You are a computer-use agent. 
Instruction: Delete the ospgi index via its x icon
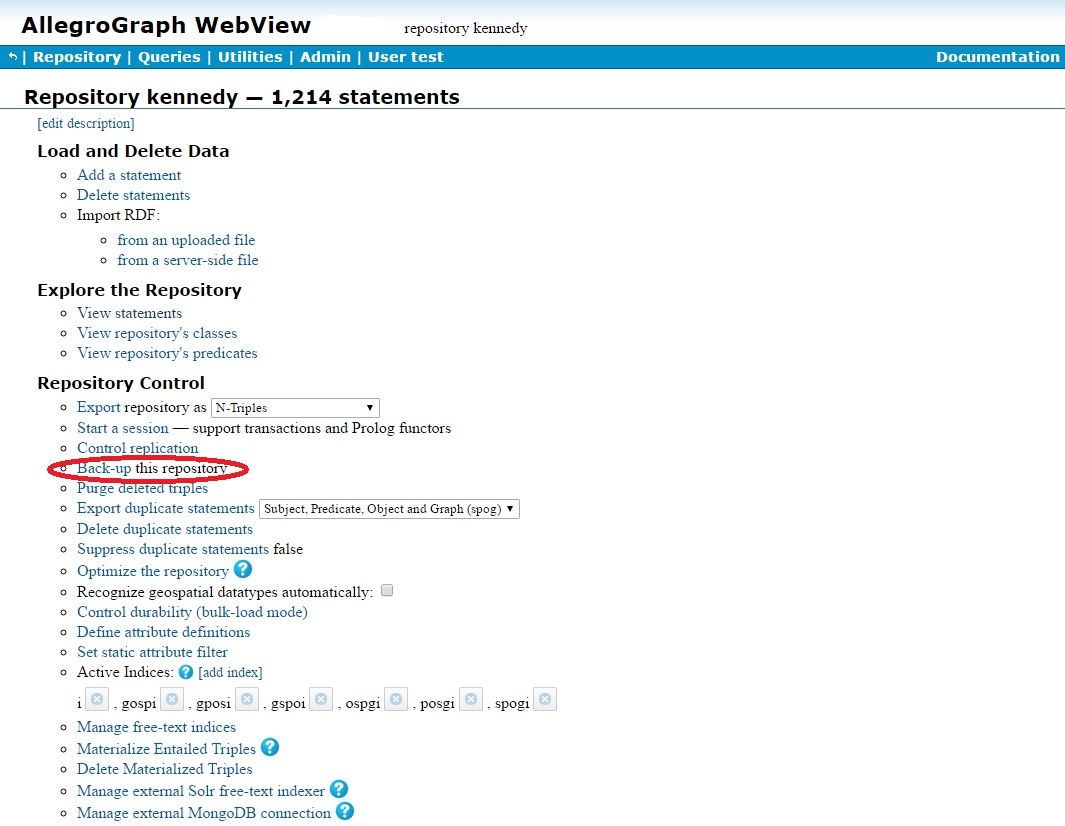pyautogui.click(x=396, y=700)
